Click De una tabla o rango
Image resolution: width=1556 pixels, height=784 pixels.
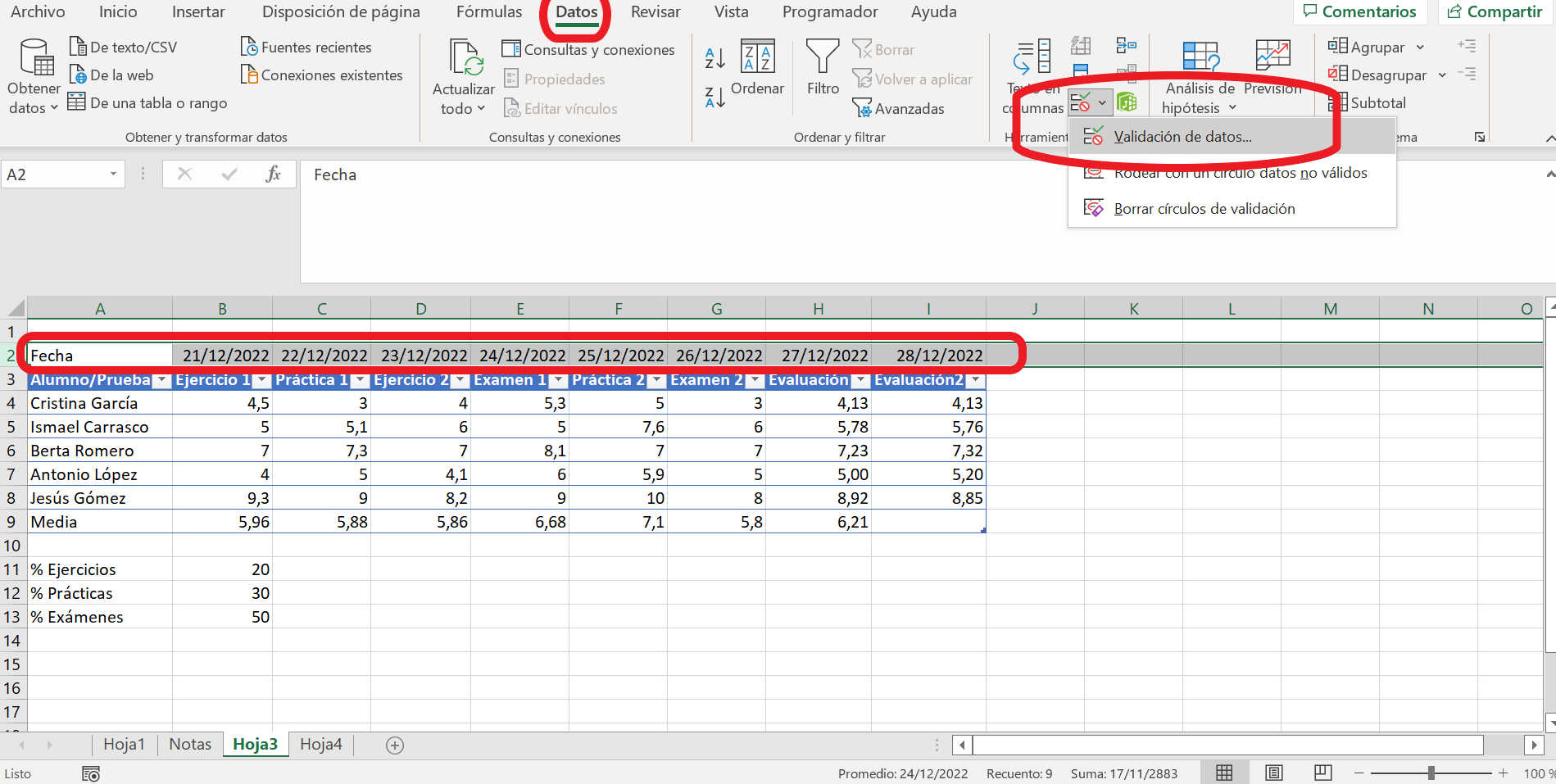pos(147,102)
